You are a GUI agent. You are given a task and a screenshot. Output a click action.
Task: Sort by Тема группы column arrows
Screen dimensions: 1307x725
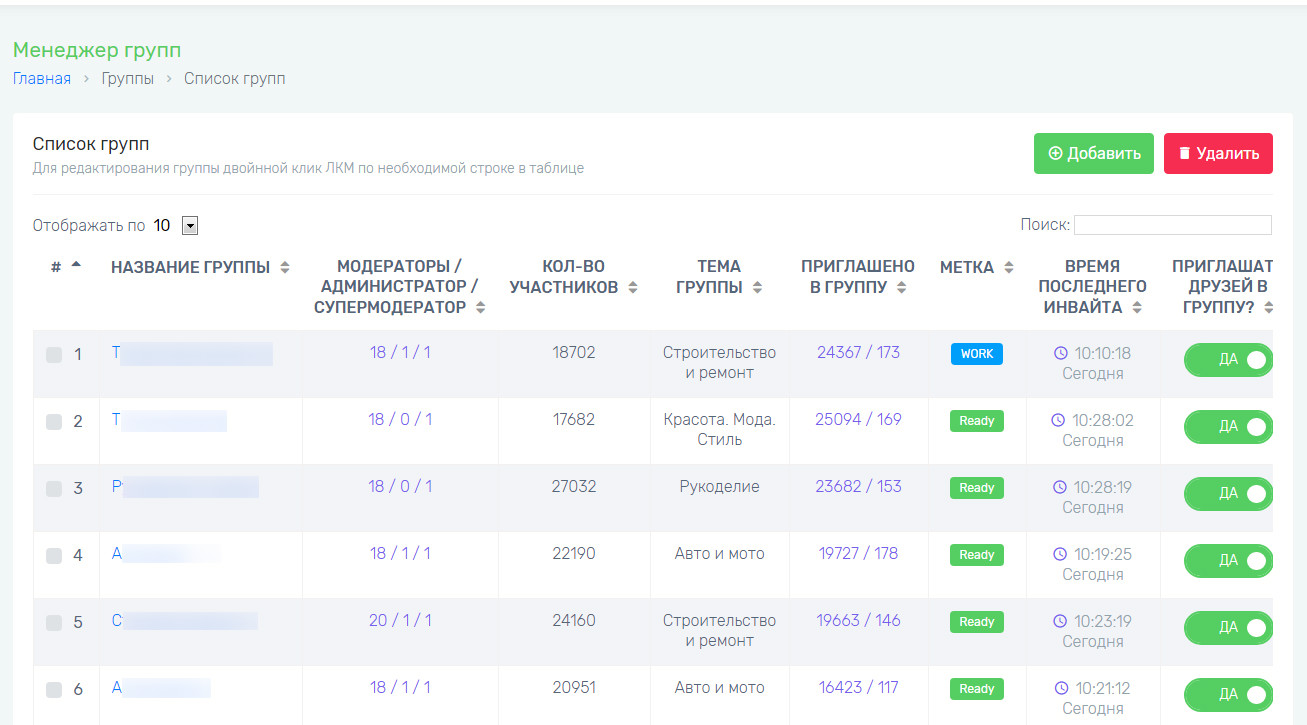[x=757, y=288]
